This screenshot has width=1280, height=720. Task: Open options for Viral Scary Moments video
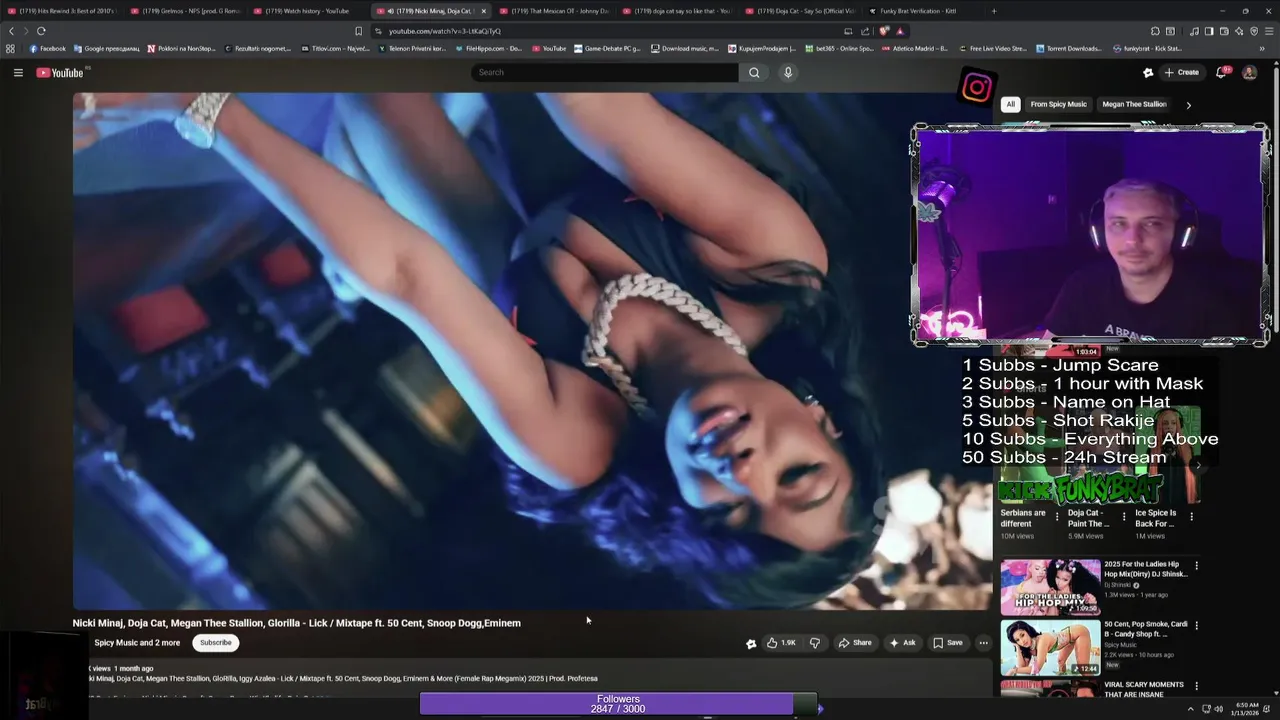point(1196,687)
